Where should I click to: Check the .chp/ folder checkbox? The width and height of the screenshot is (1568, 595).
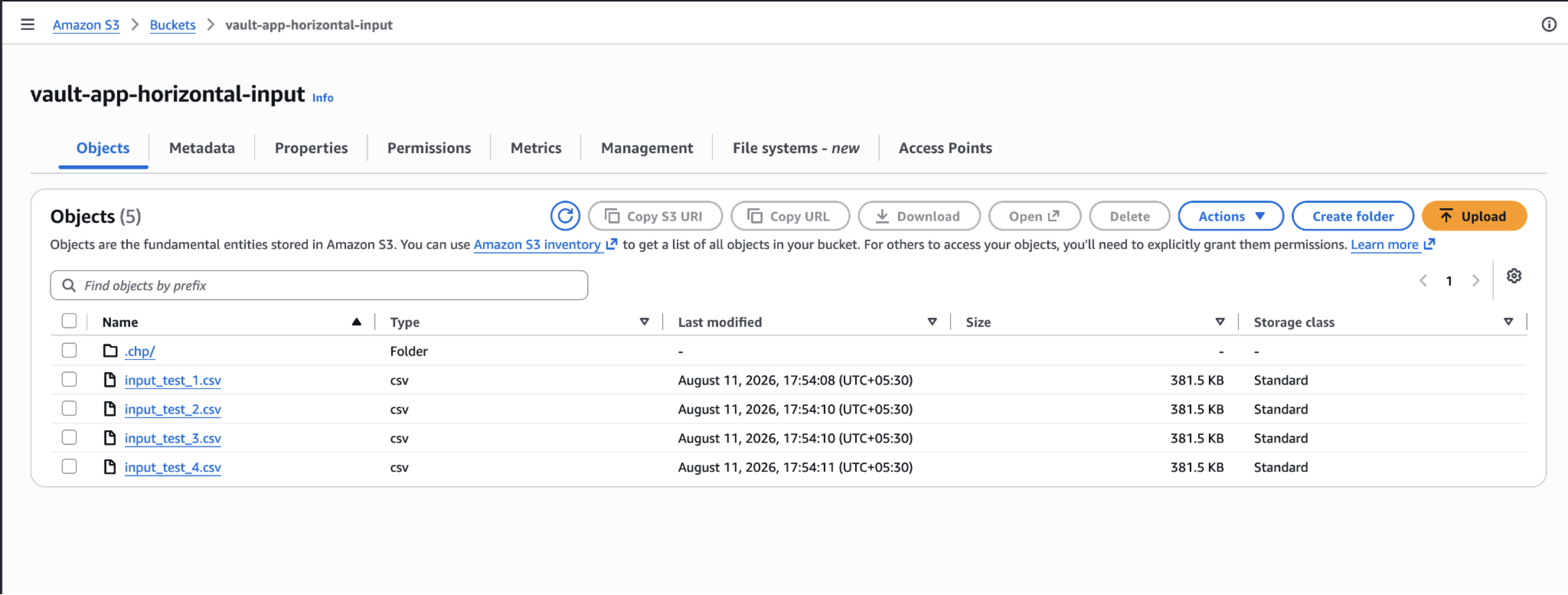tap(69, 350)
